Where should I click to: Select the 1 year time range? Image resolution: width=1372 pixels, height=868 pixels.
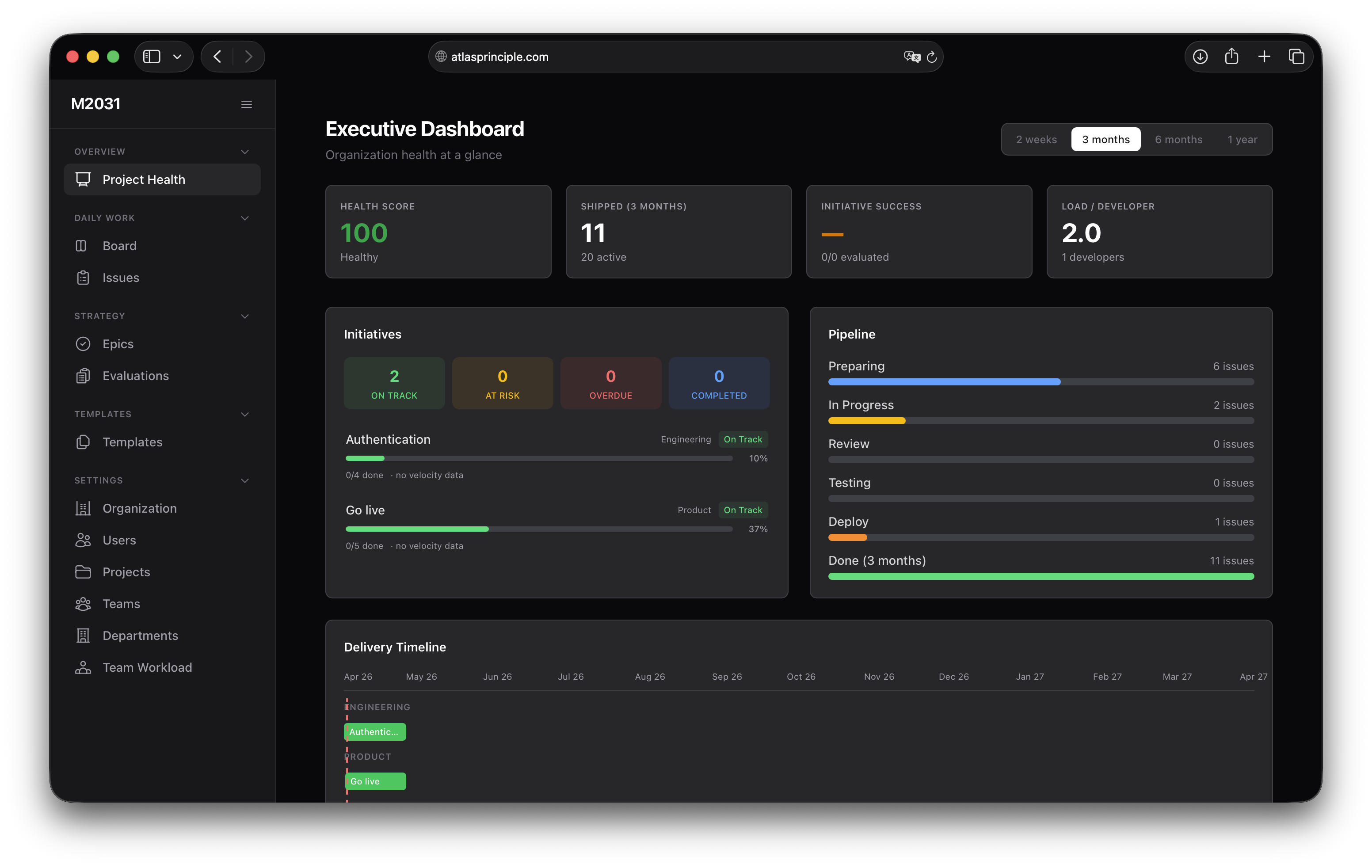click(1242, 140)
